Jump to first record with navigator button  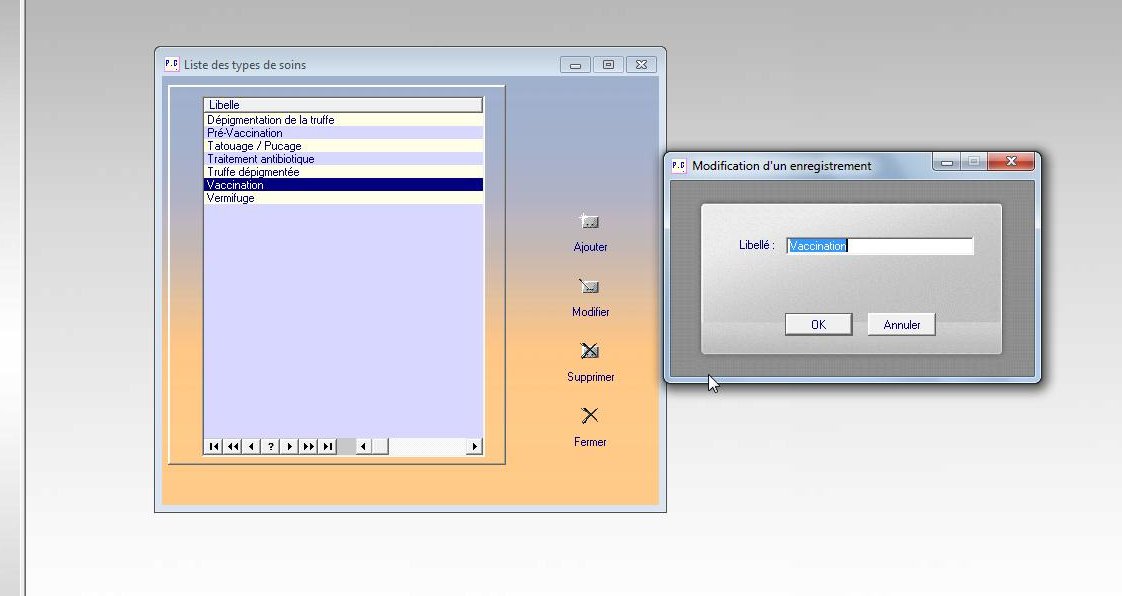point(214,447)
